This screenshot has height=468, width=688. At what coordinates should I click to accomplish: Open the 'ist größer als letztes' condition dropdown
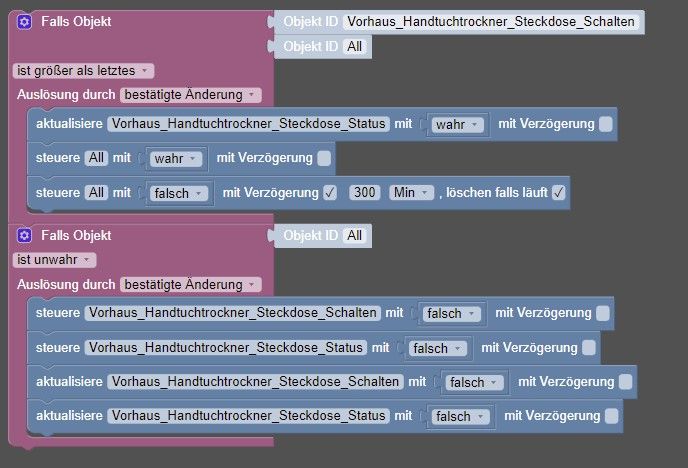[x=83, y=71]
